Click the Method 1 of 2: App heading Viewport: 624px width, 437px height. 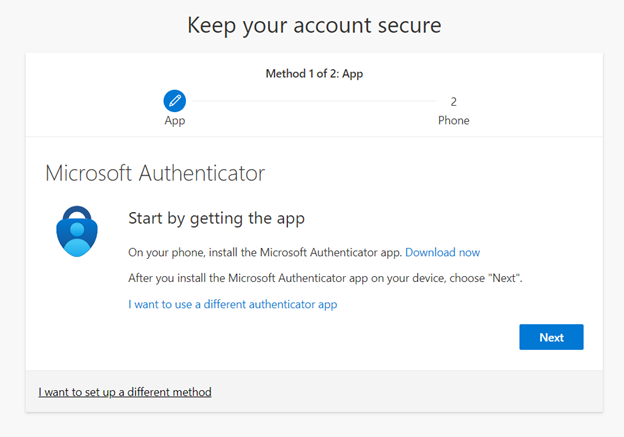(314, 74)
